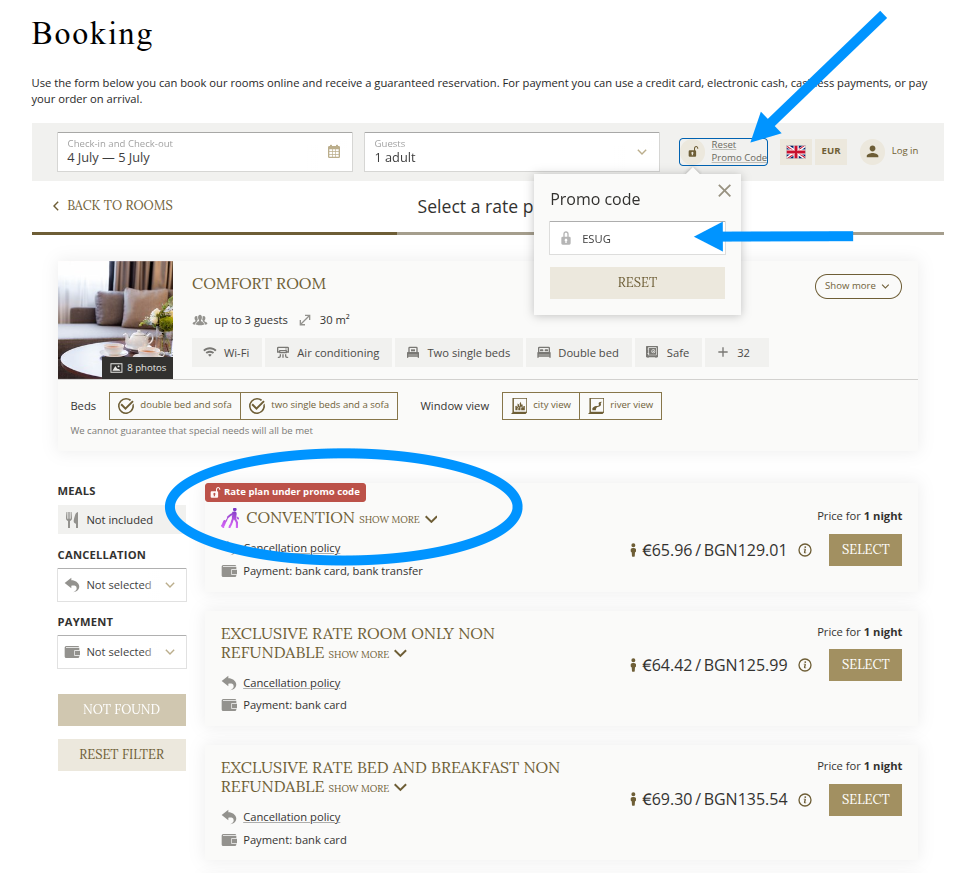Select the Convention rate plan
Viewport: 972px width, 873px height.
click(x=864, y=550)
